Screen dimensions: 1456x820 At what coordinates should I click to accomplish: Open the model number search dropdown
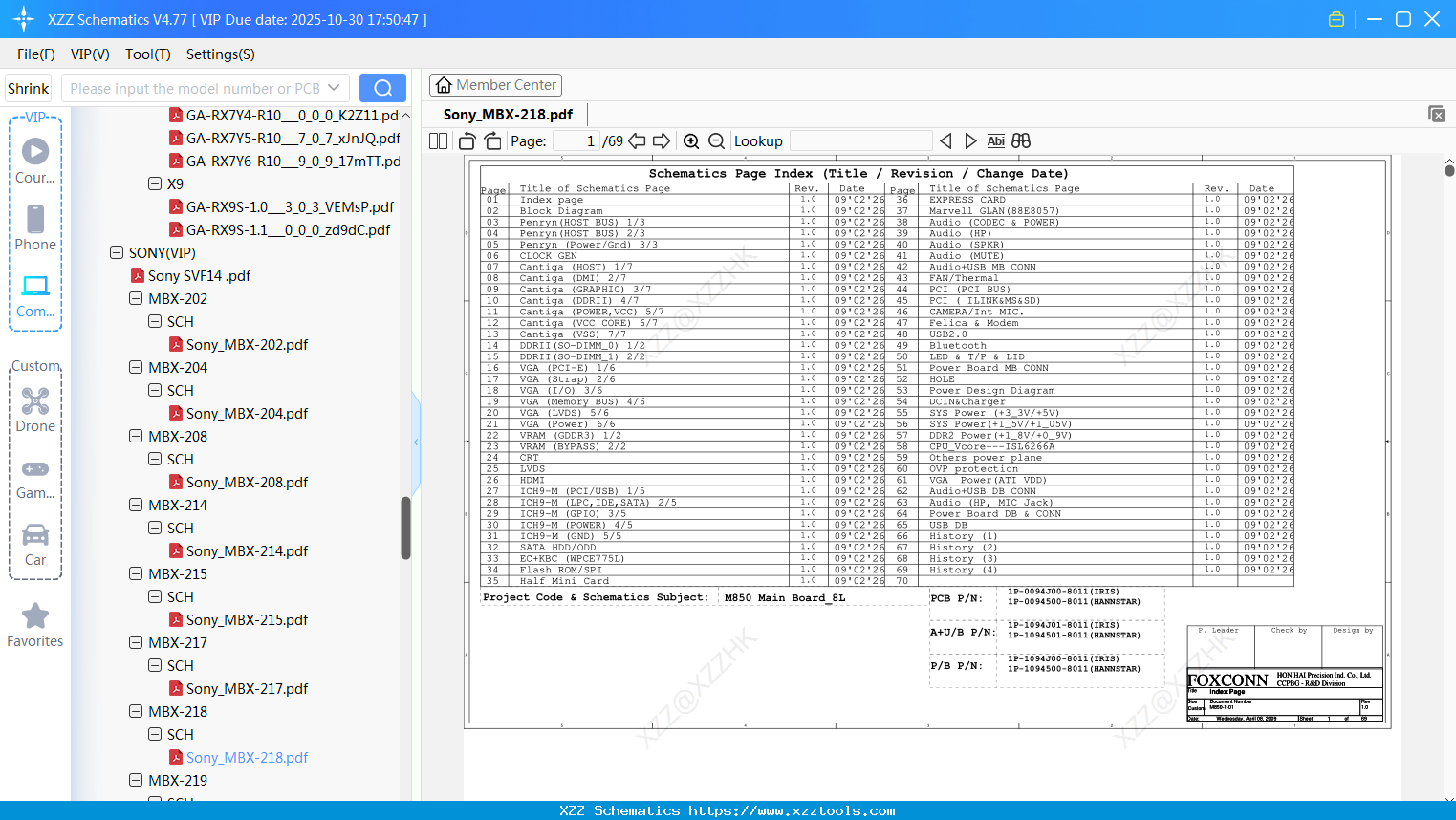point(334,88)
